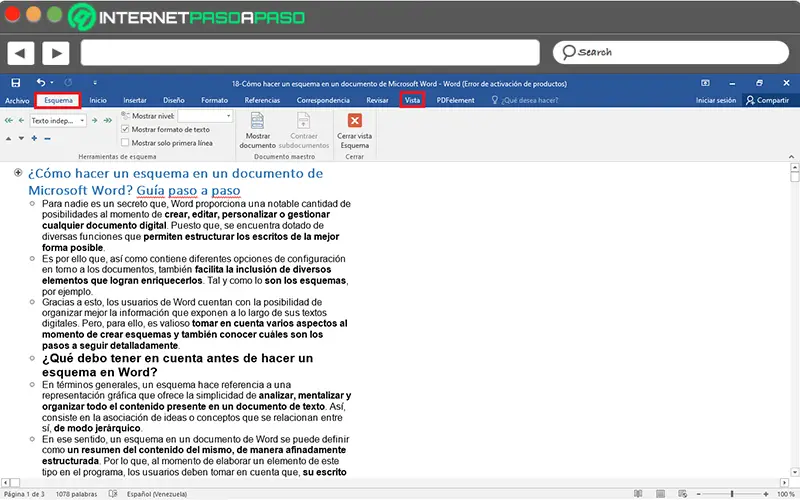This screenshot has width=800, height=500.
Task: Click the browser forward arrow button
Action: click(x=56, y=53)
